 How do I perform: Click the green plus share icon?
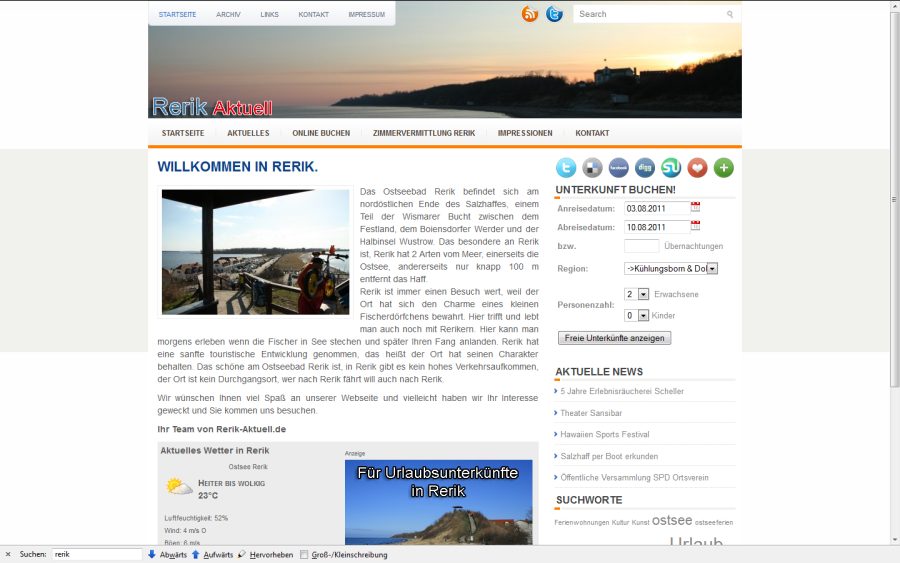tap(723, 168)
